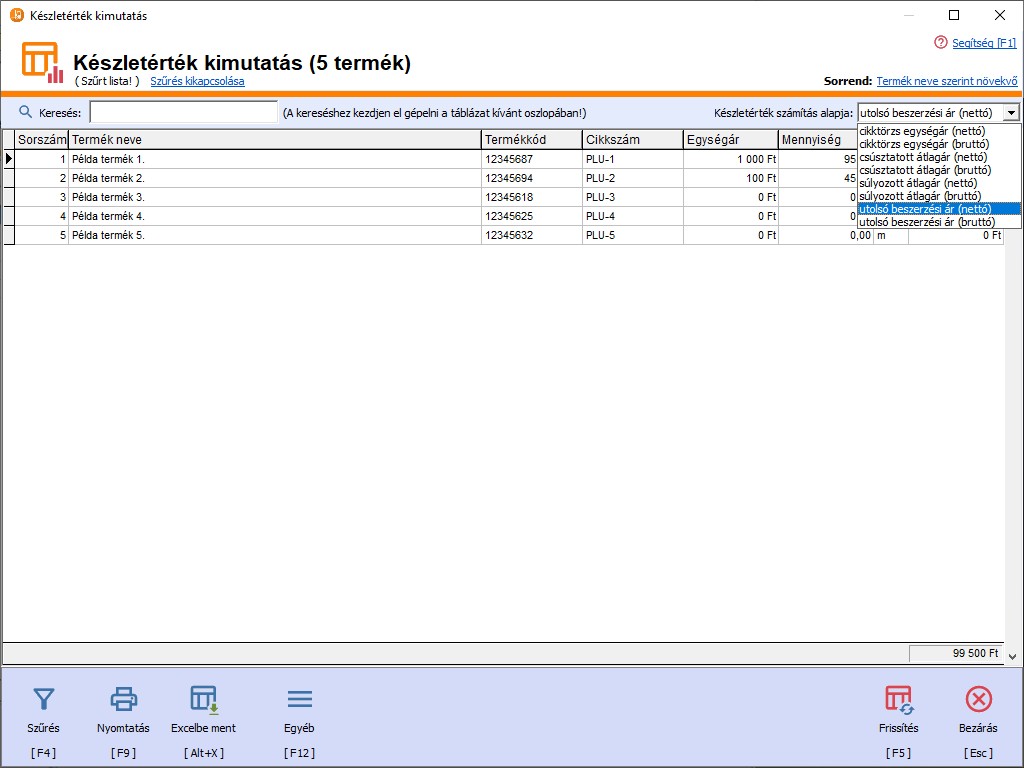Click the Frissítés refresh icon

[x=898, y=699]
